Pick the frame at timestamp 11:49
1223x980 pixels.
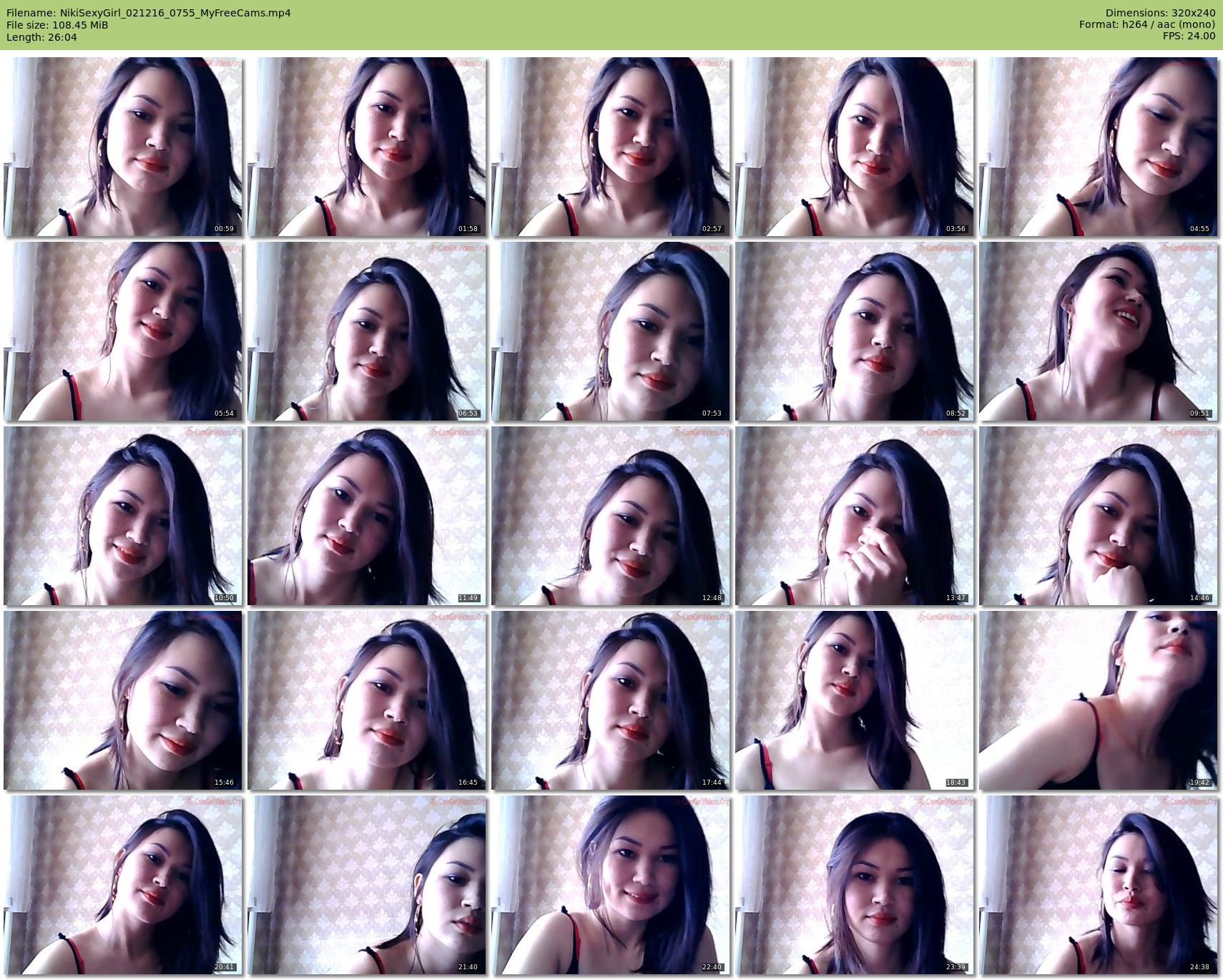pos(367,516)
